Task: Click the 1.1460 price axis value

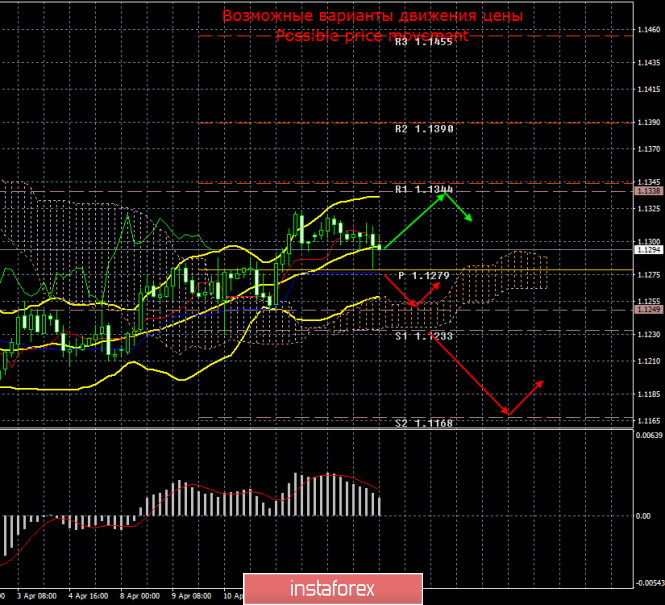Action: 649,30
